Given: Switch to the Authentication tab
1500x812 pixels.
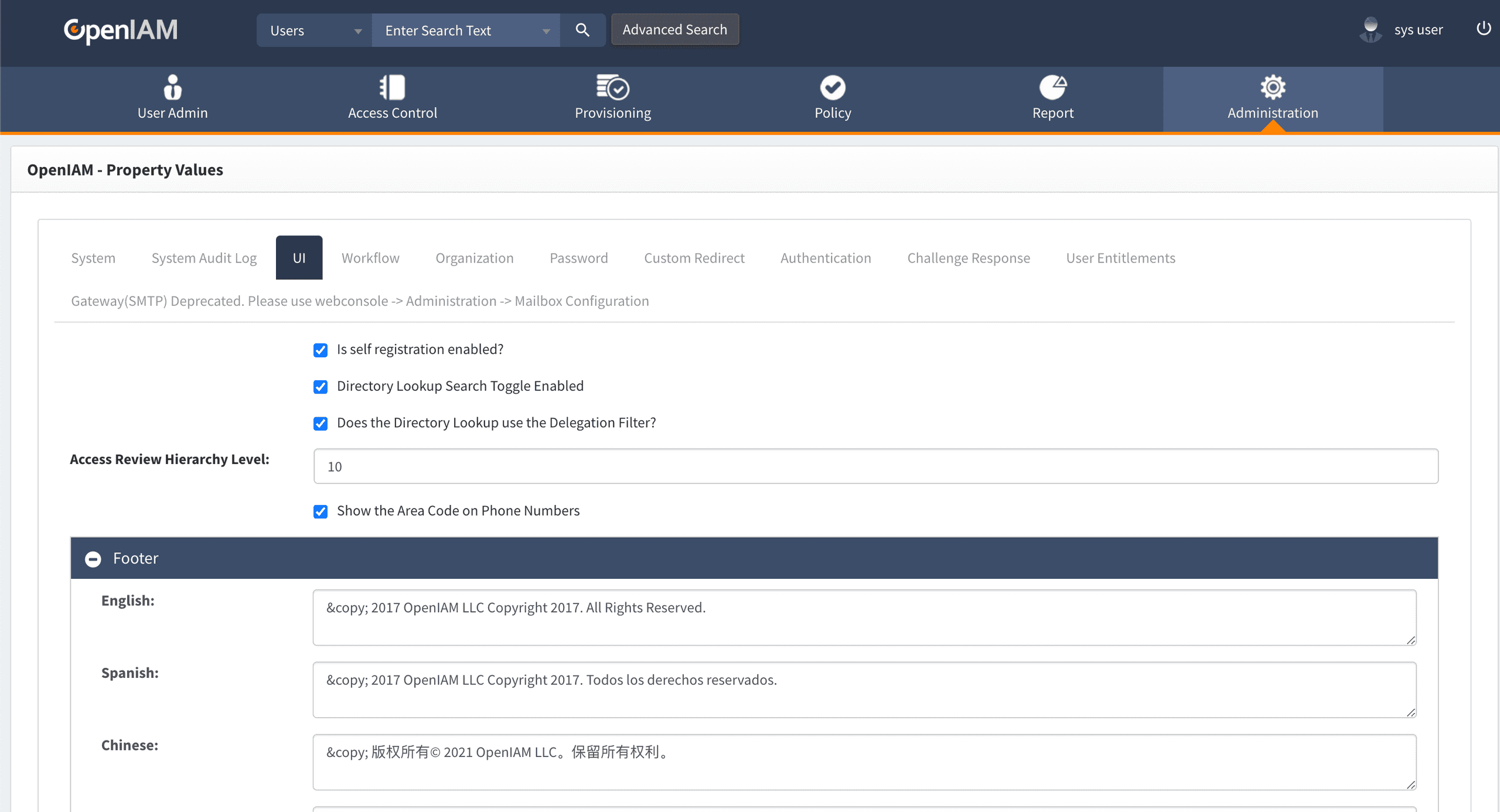Looking at the screenshot, I should 825,258.
